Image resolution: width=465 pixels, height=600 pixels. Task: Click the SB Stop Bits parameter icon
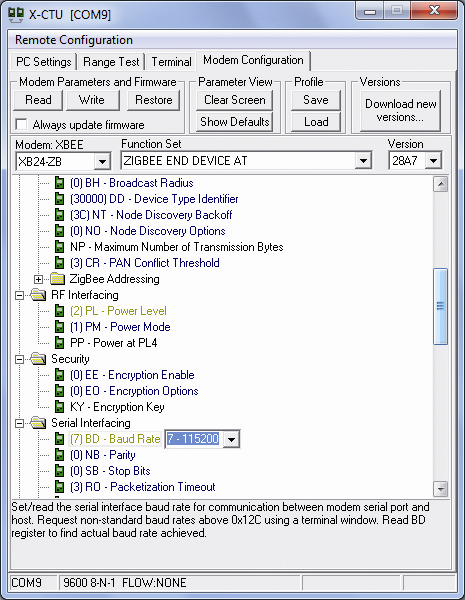59,471
